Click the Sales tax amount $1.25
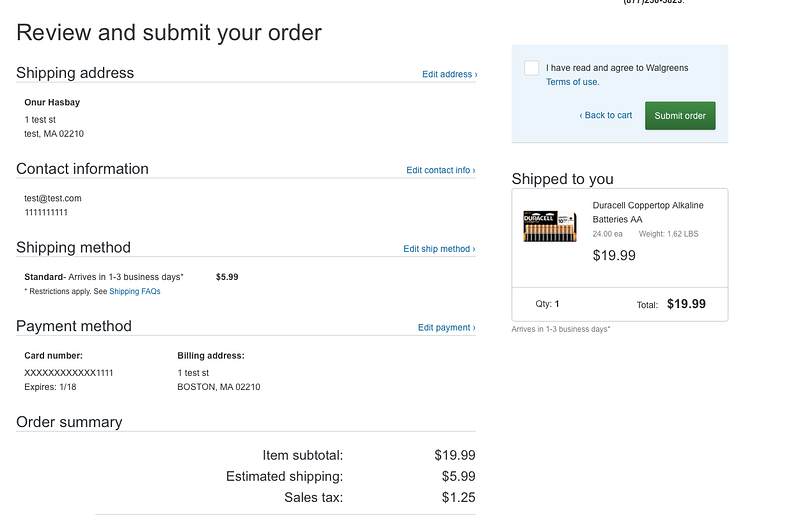 458,497
